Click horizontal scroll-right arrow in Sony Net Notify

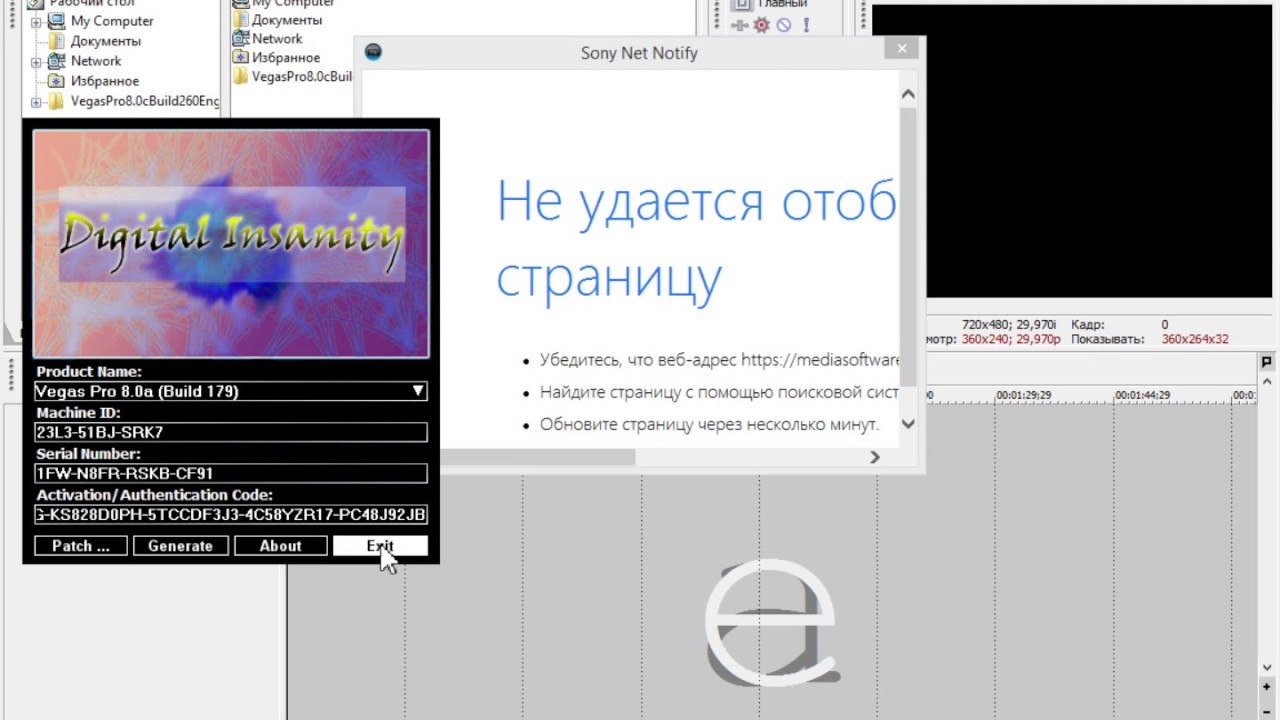click(x=875, y=457)
